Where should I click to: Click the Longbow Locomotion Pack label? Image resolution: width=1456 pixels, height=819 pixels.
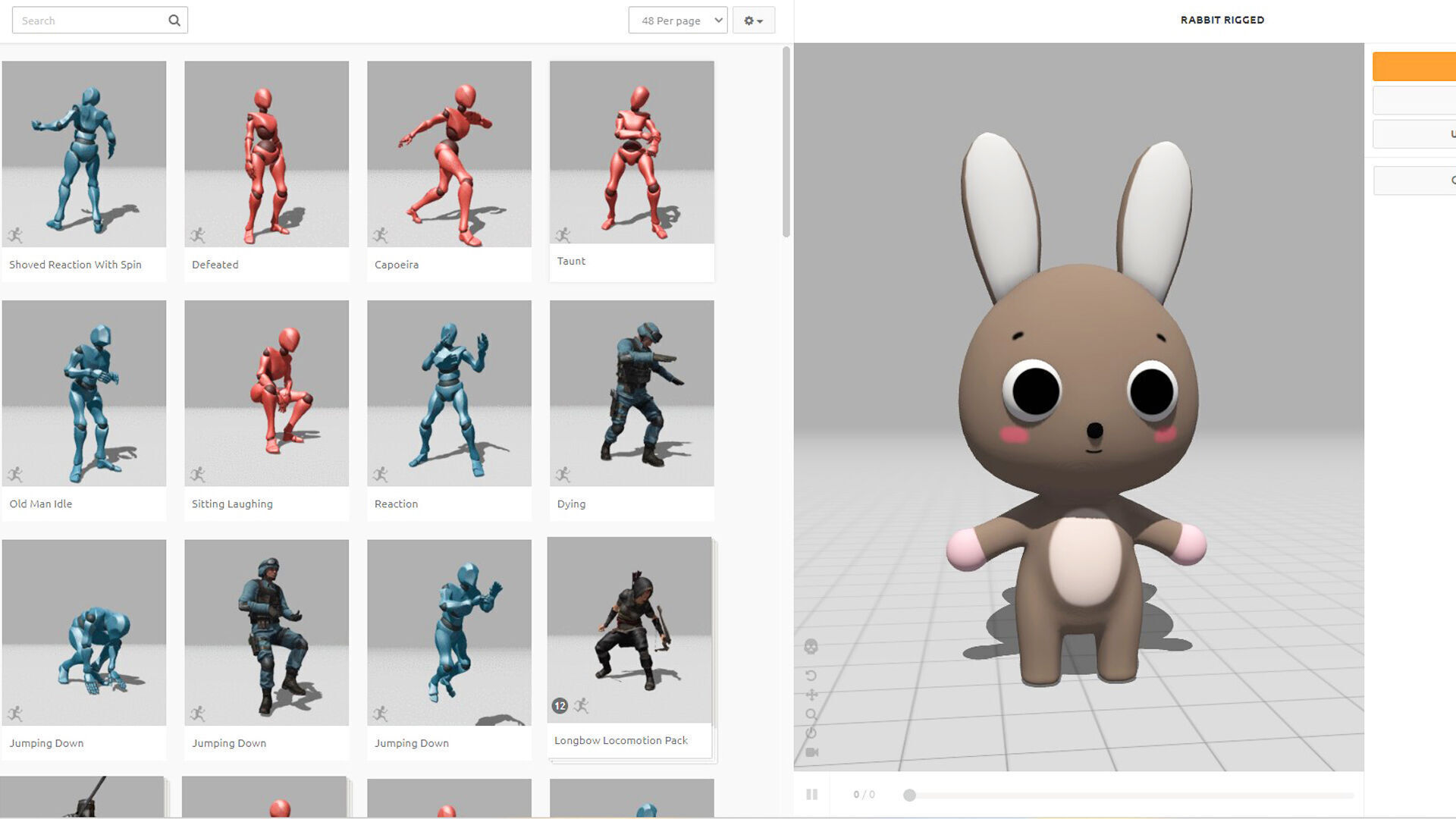pos(621,740)
